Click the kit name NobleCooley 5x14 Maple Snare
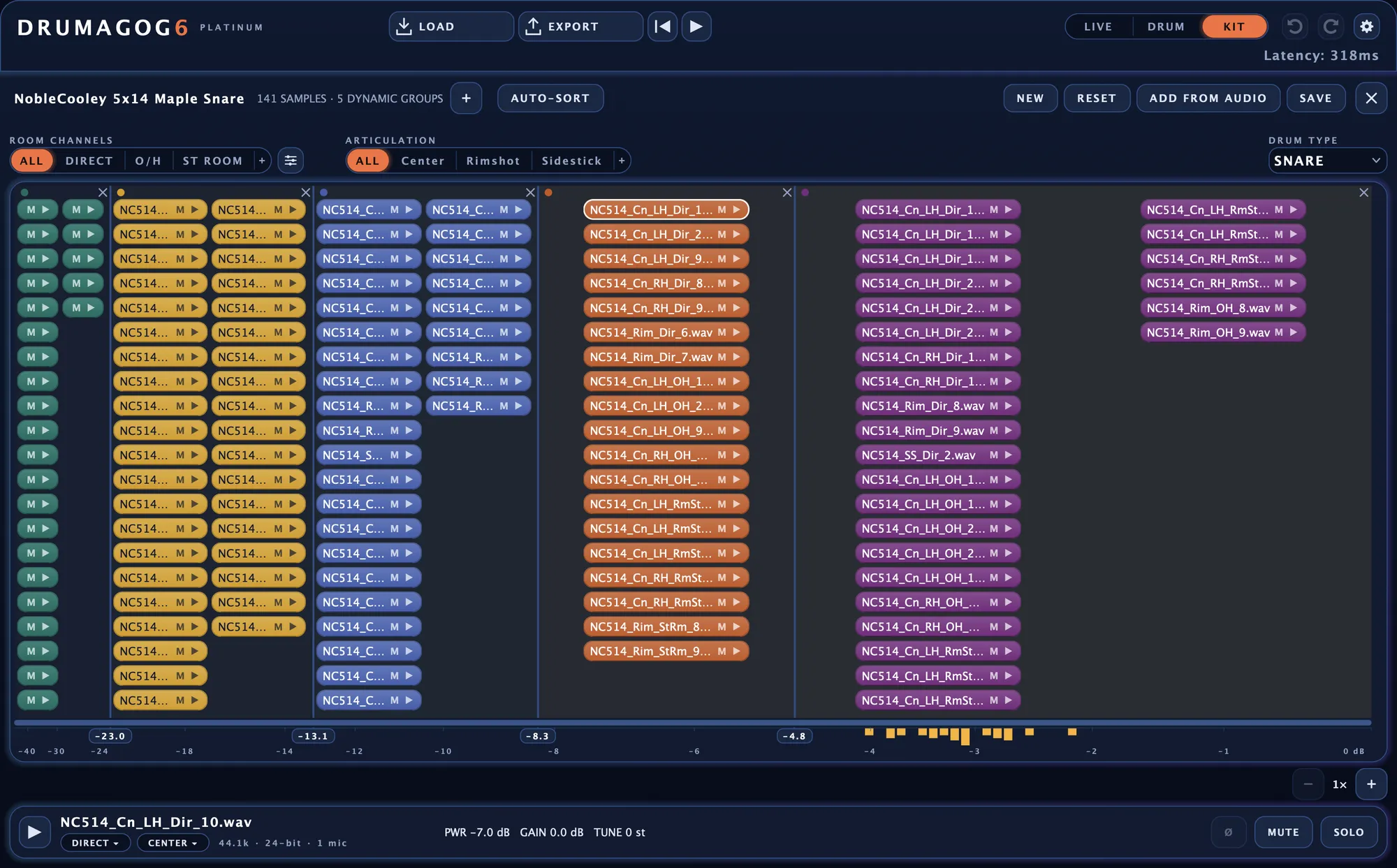This screenshot has width=1397, height=868. pos(129,98)
